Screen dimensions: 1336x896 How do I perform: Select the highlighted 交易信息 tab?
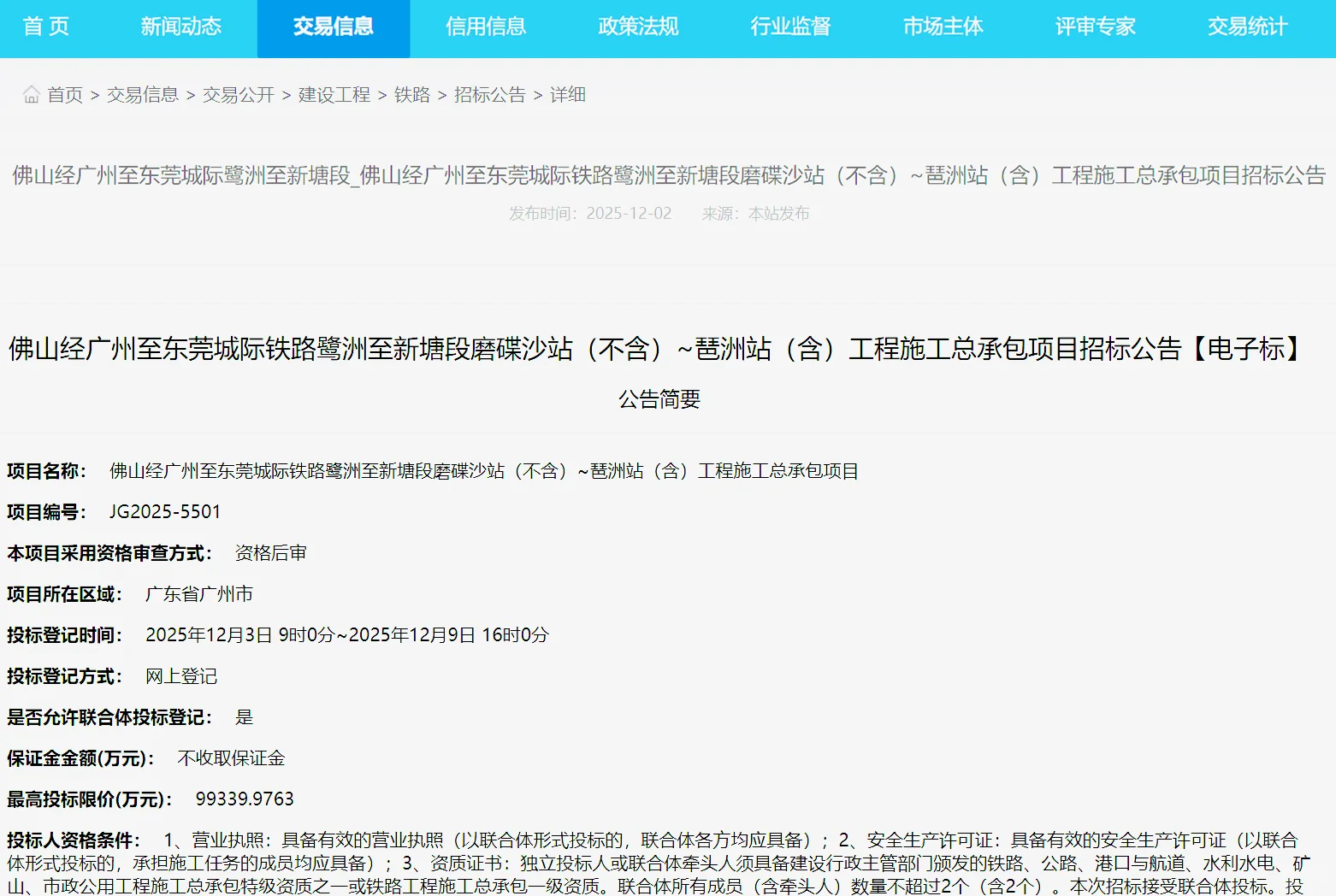[333, 27]
